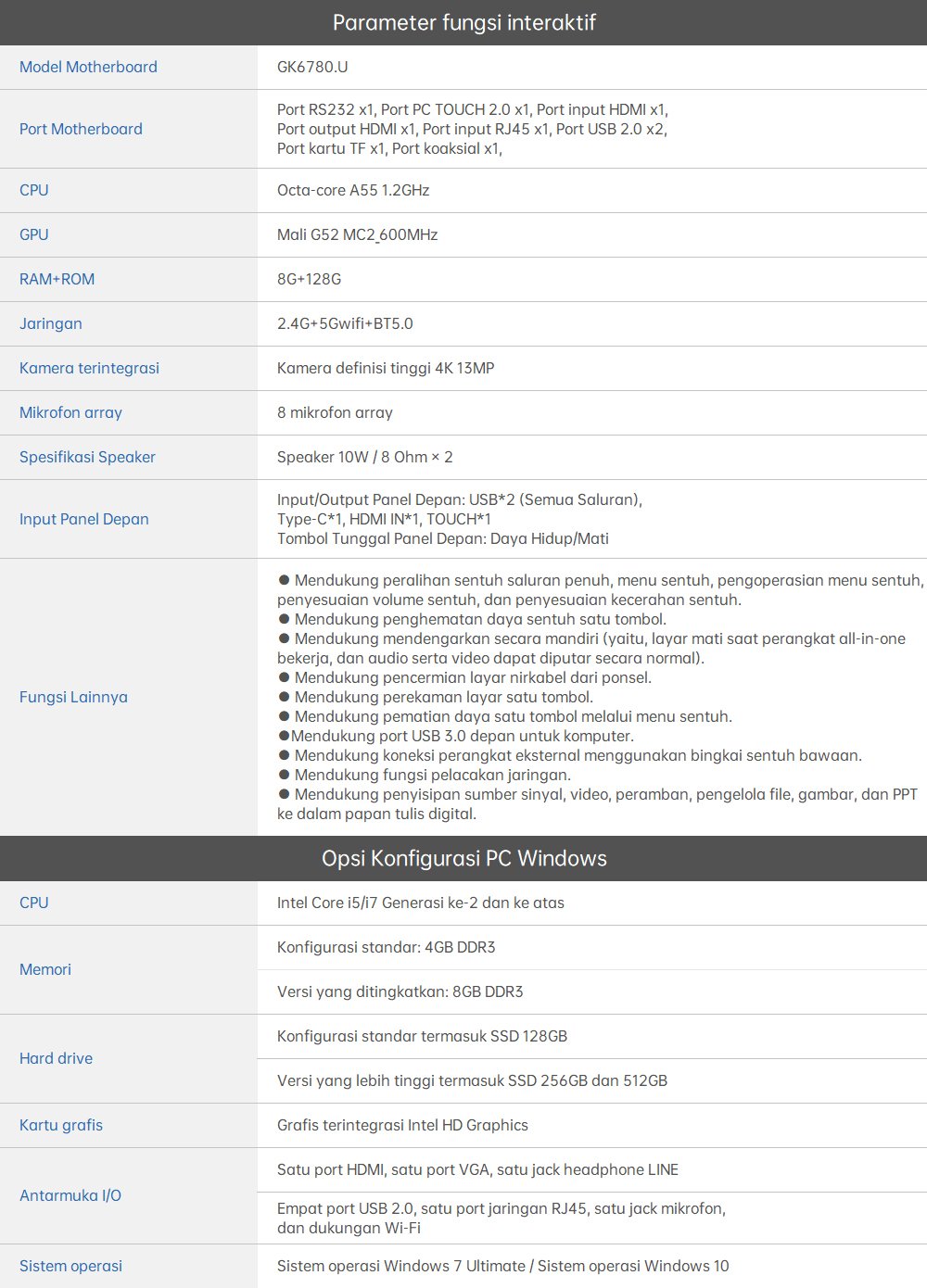Image resolution: width=927 pixels, height=1288 pixels.
Task: Click the Spesifikasi Speaker label
Action: (87, 457)
